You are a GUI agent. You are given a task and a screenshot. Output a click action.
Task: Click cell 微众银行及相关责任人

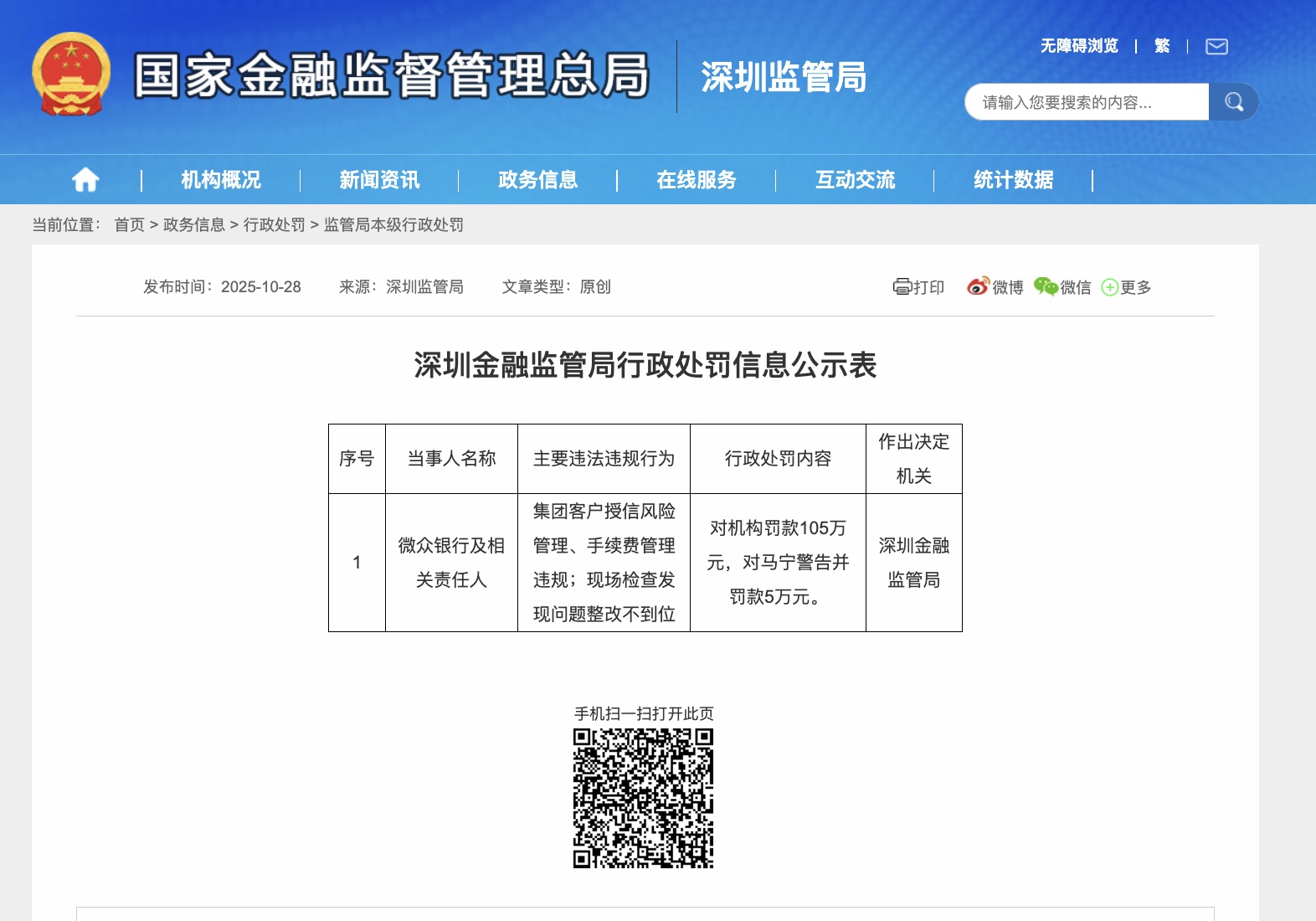[451, 563]
